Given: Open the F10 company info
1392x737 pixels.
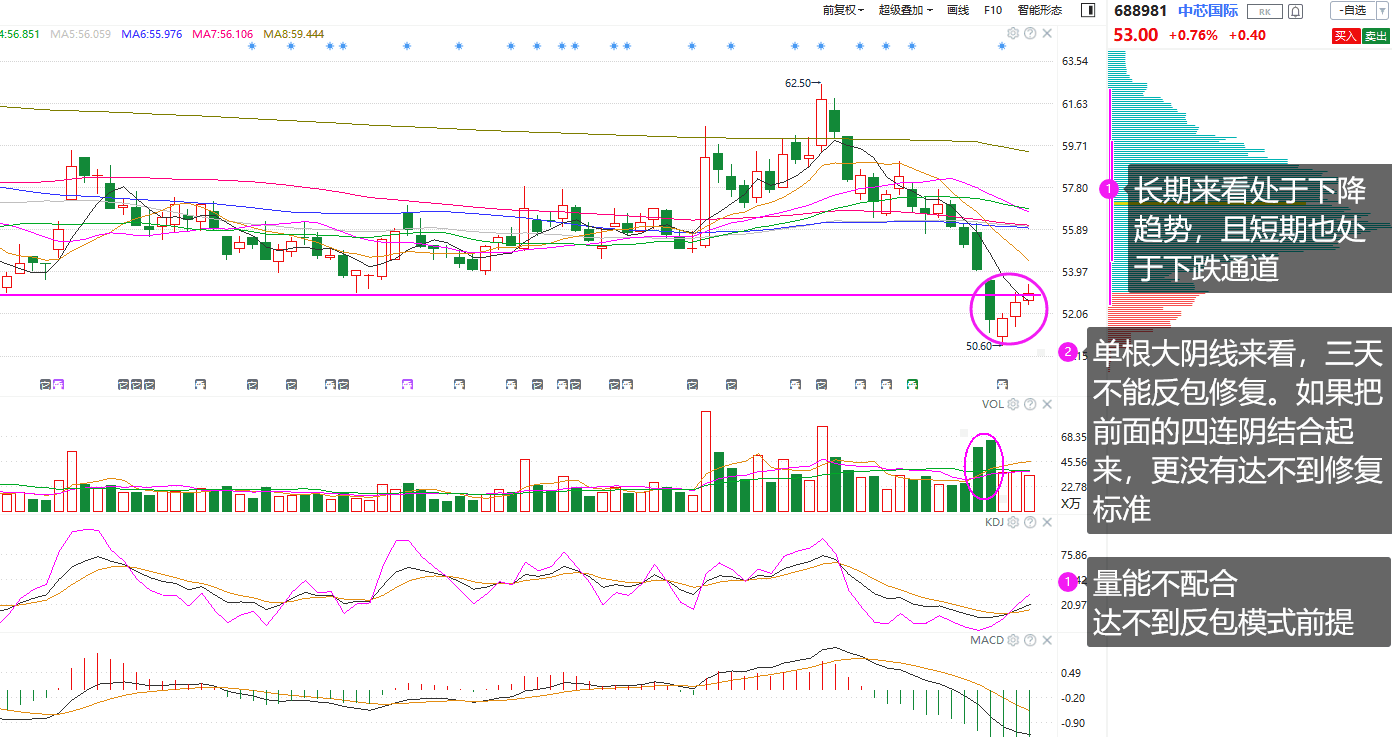Looking at the screenshot, I should point(993,10).
